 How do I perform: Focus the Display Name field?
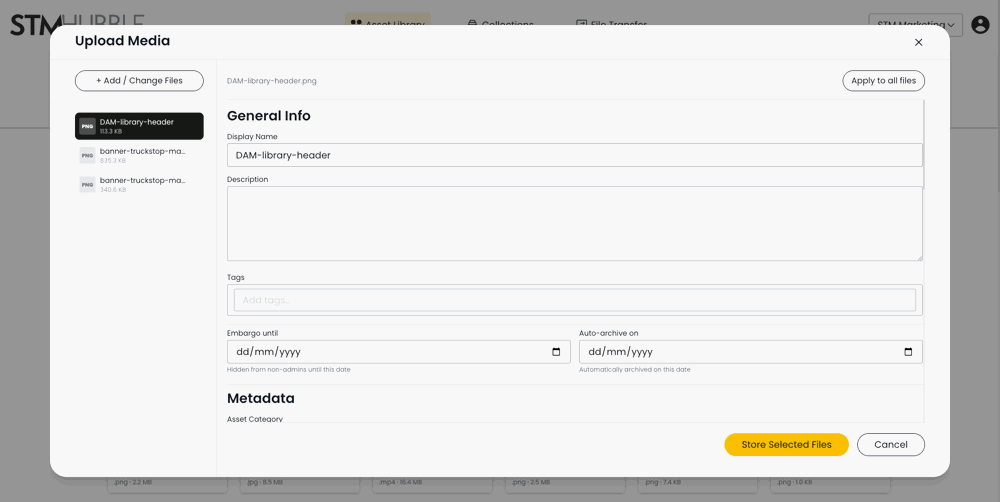tap(575, 155)
